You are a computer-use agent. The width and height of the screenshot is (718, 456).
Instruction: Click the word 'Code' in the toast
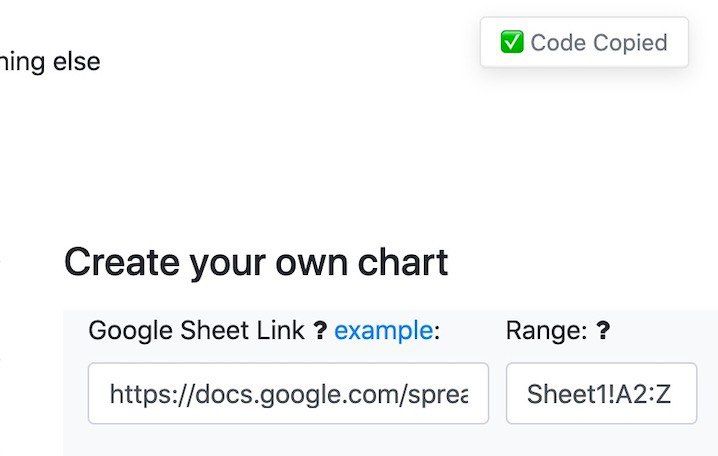click(558, 42)
